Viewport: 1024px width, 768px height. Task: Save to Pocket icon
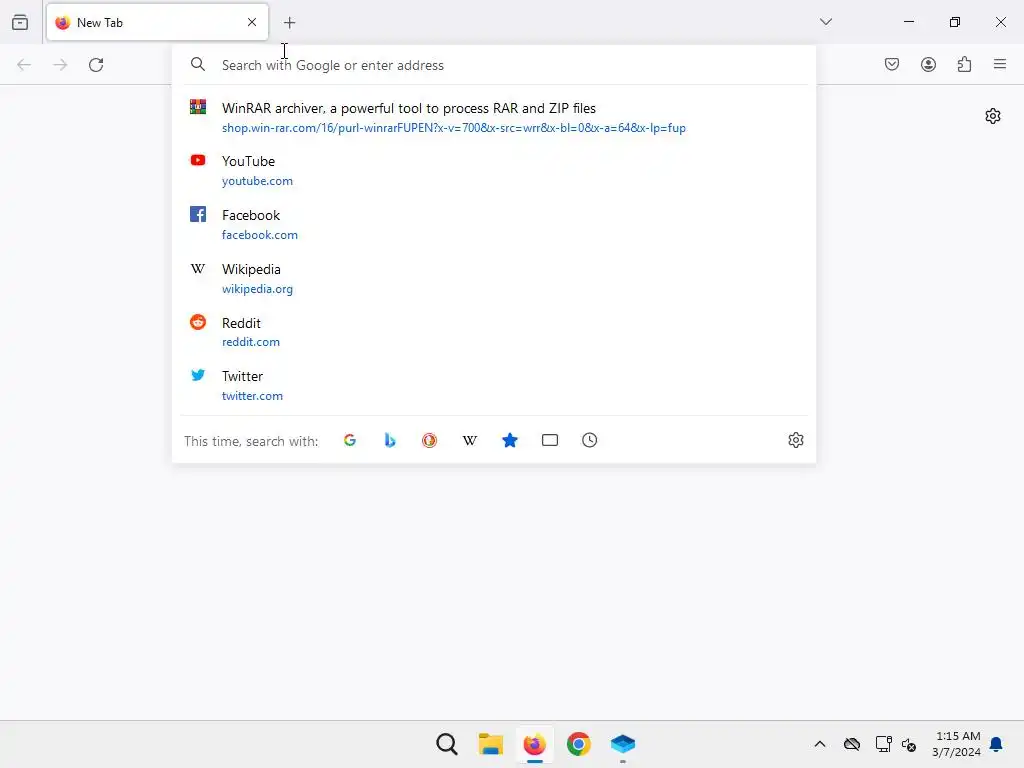tap(892, 64)
